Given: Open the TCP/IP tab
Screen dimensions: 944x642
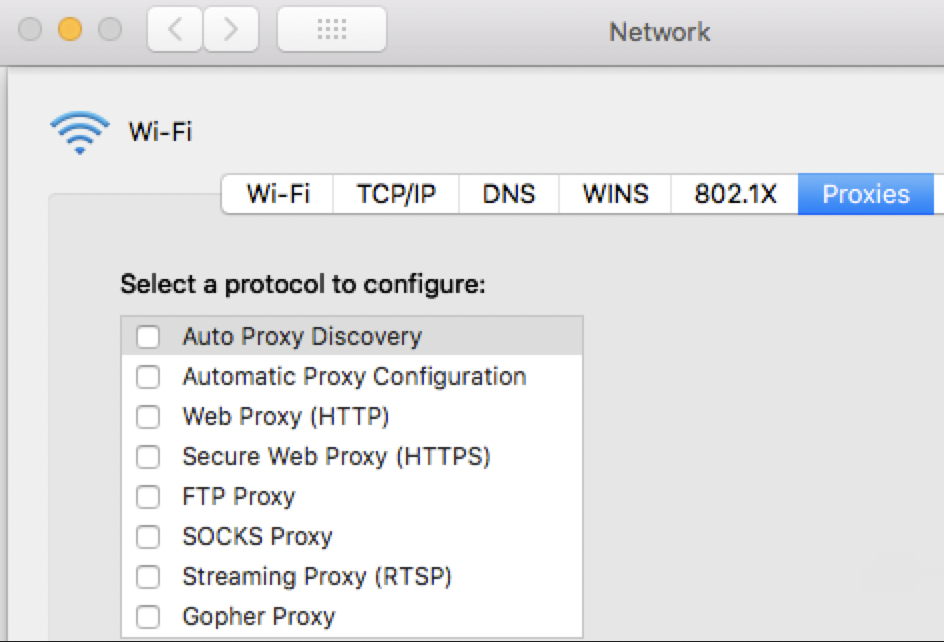Looking at the screenshot, I should pyautogui.click(x=396, y=194).
